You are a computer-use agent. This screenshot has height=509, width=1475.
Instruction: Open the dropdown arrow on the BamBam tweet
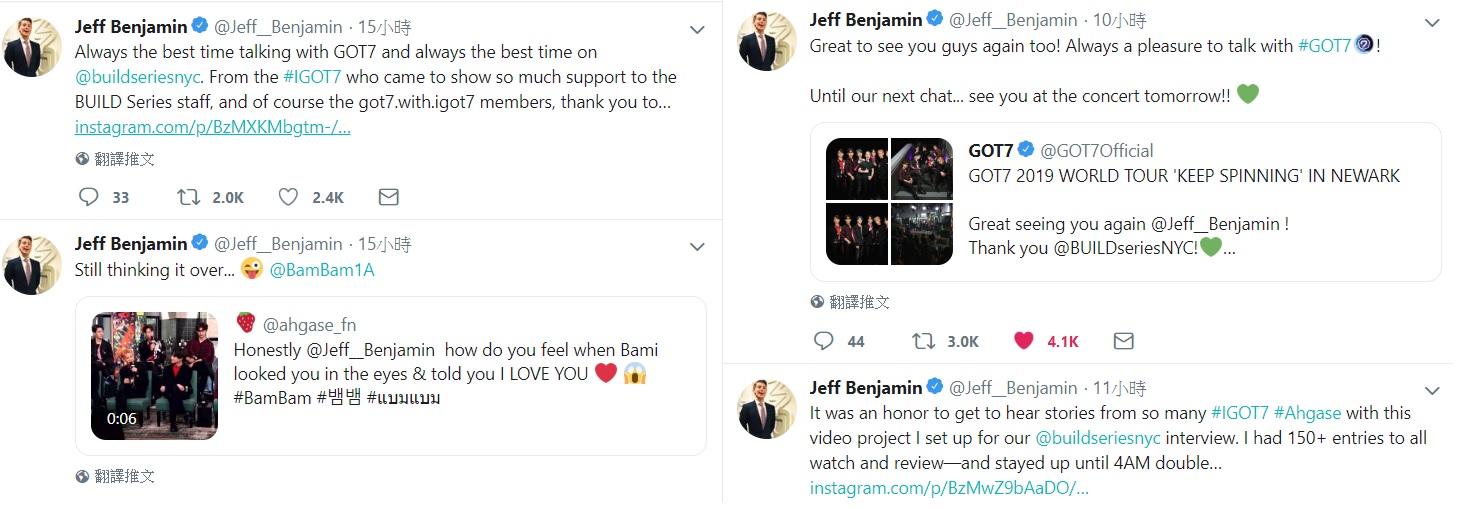click(697, 247)
